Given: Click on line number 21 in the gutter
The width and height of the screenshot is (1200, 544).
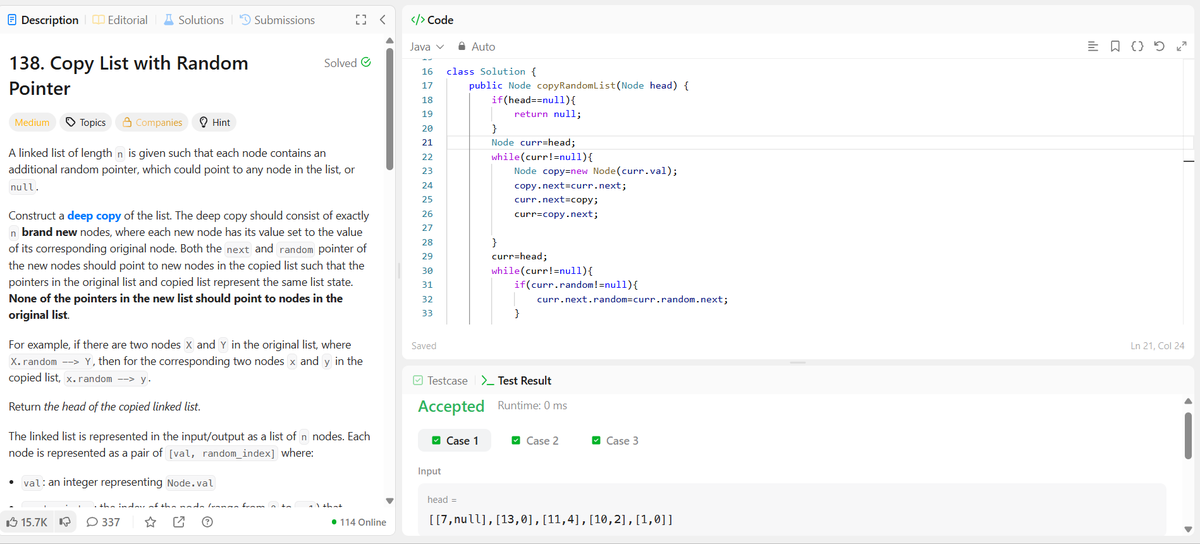Looking at the screenshot, I should point(427,143).
